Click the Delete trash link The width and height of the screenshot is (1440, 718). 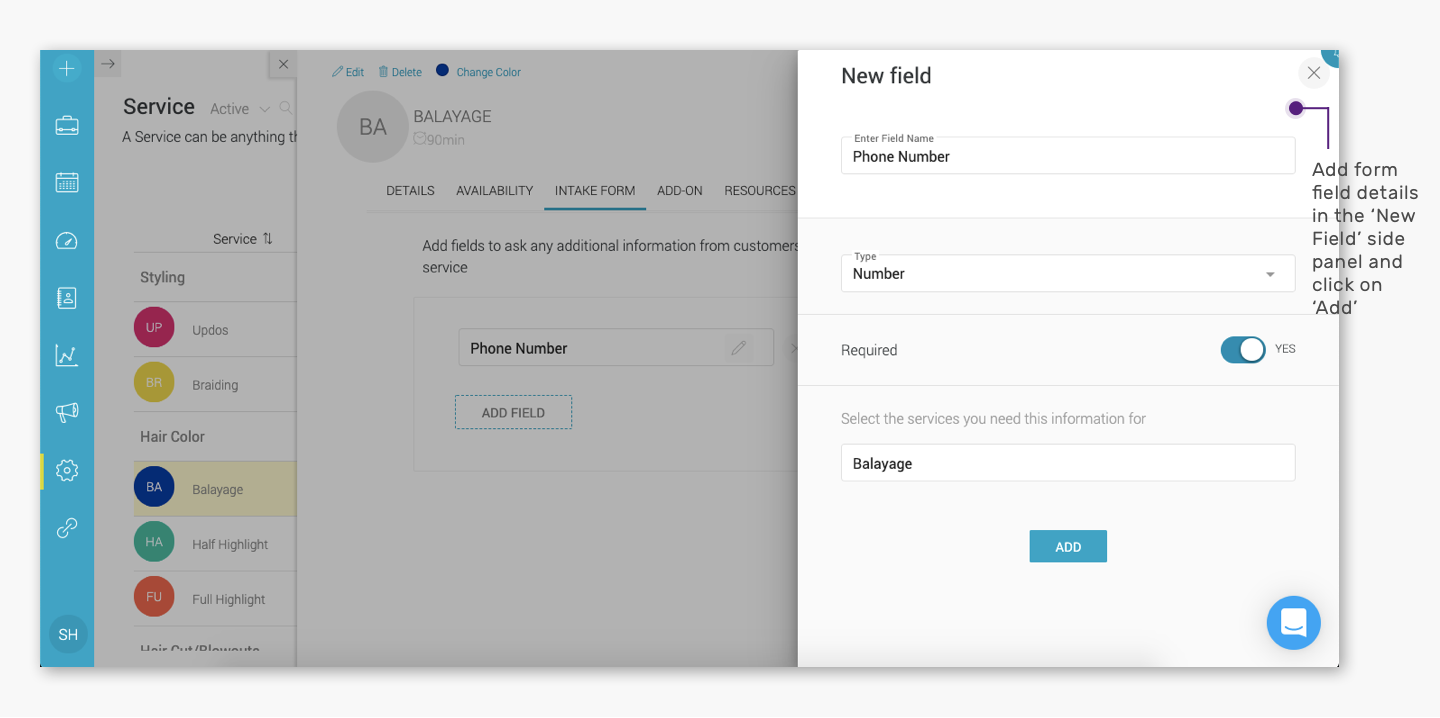(400, 72)
